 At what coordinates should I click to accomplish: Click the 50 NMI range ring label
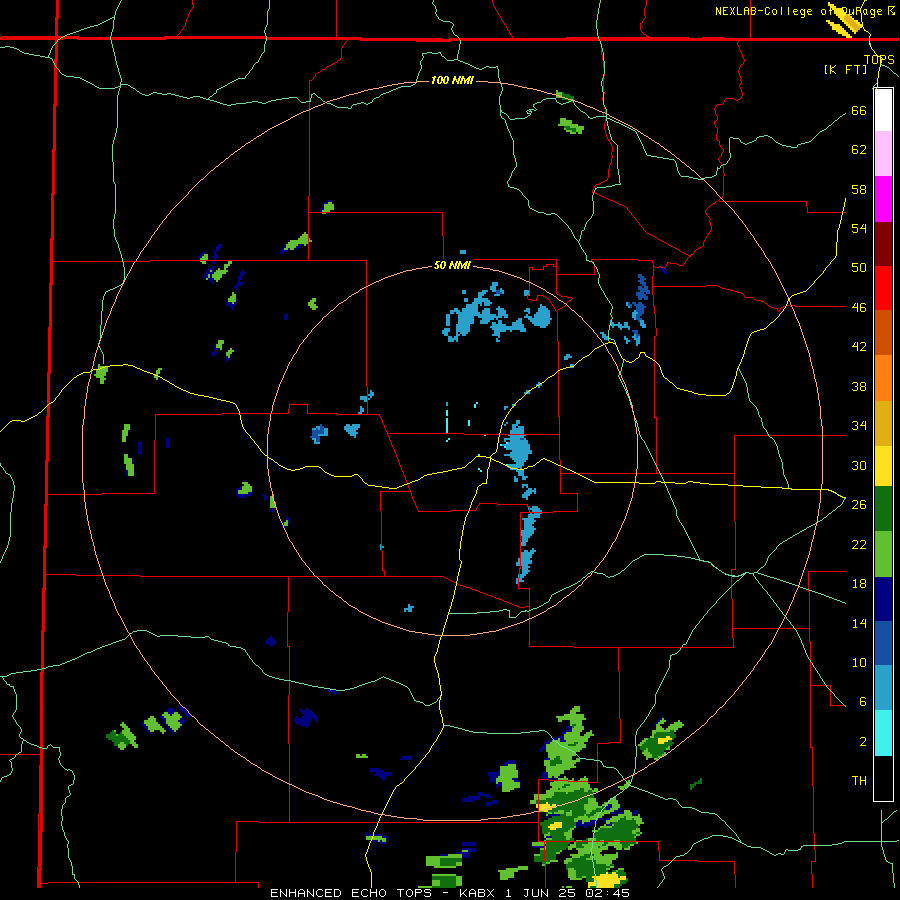(x=452, y=265)
